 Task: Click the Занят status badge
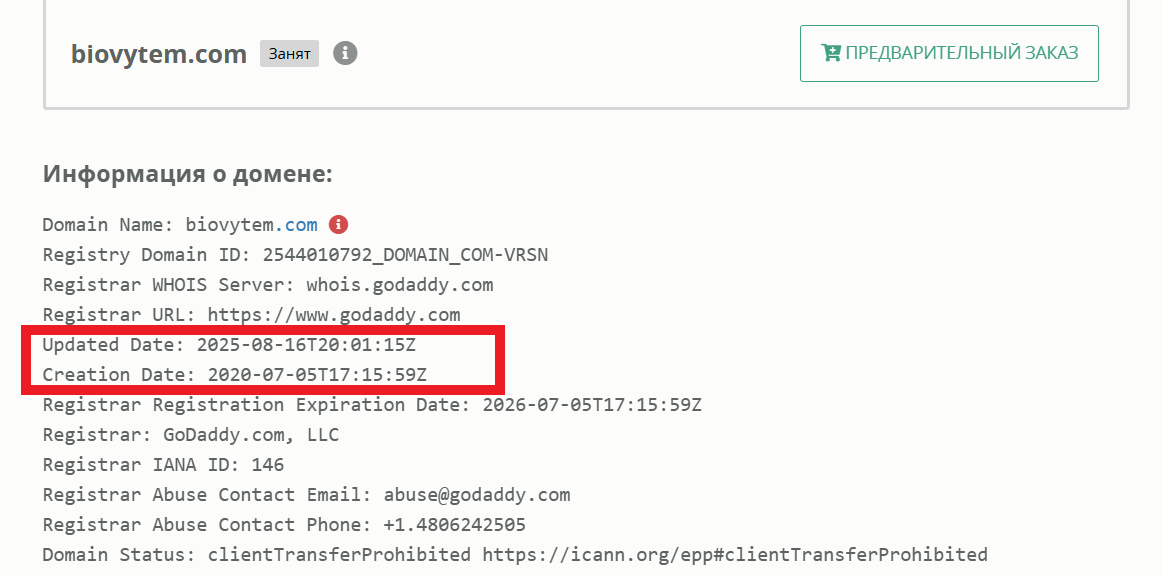289,54
